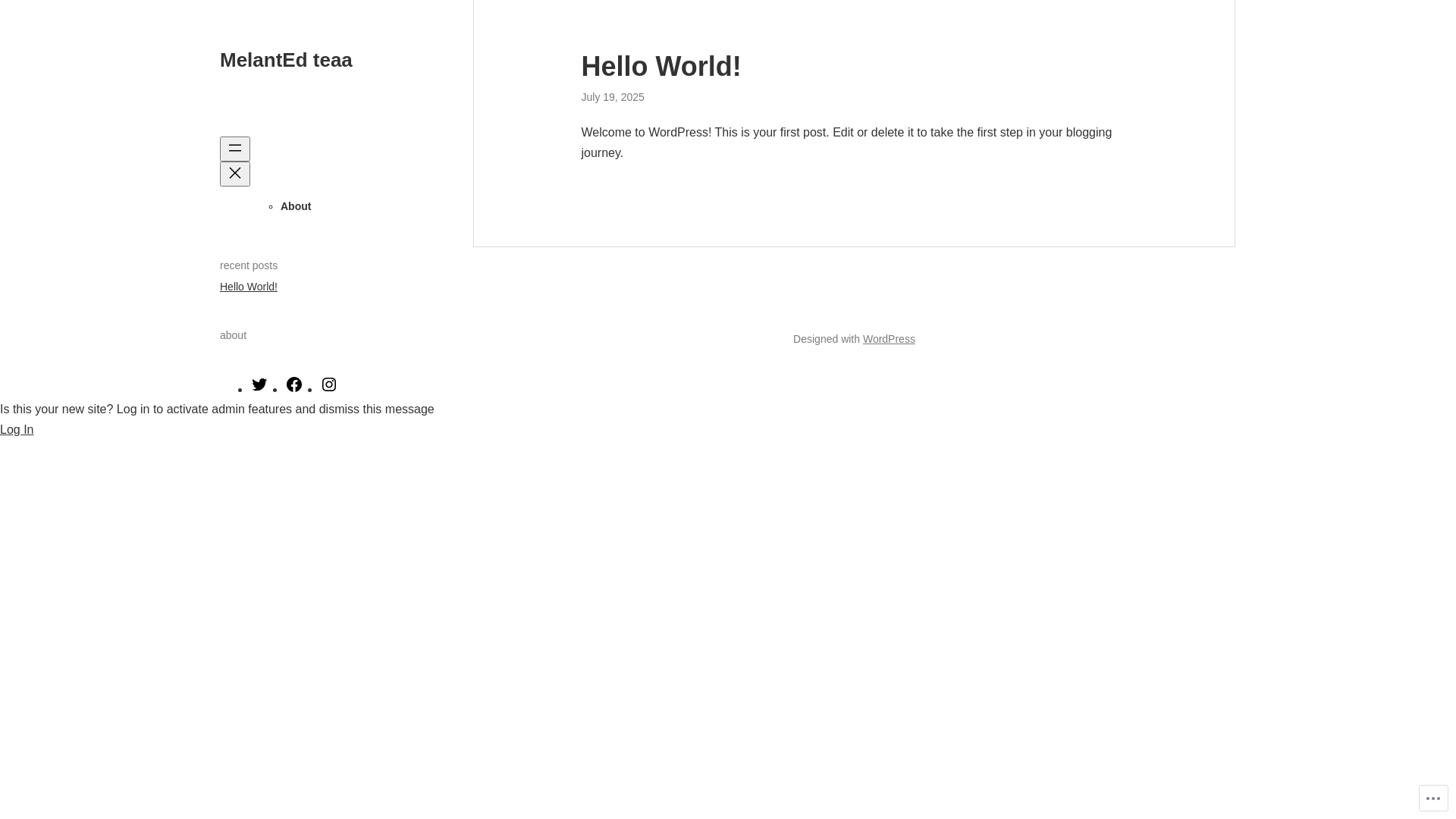The width and height of the screenshot is (1456, 819).
Task: Click the 'about' sidebar heading
Action: (234, 335)
